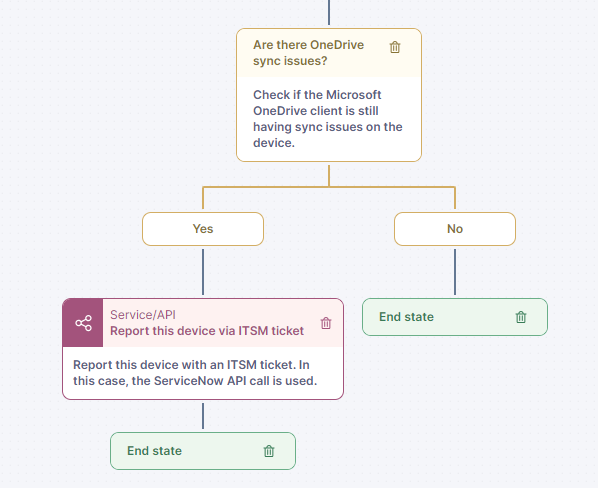Select the End state label under Service/API node
This screenshot has height=488, width=598.
click(154, 451)
